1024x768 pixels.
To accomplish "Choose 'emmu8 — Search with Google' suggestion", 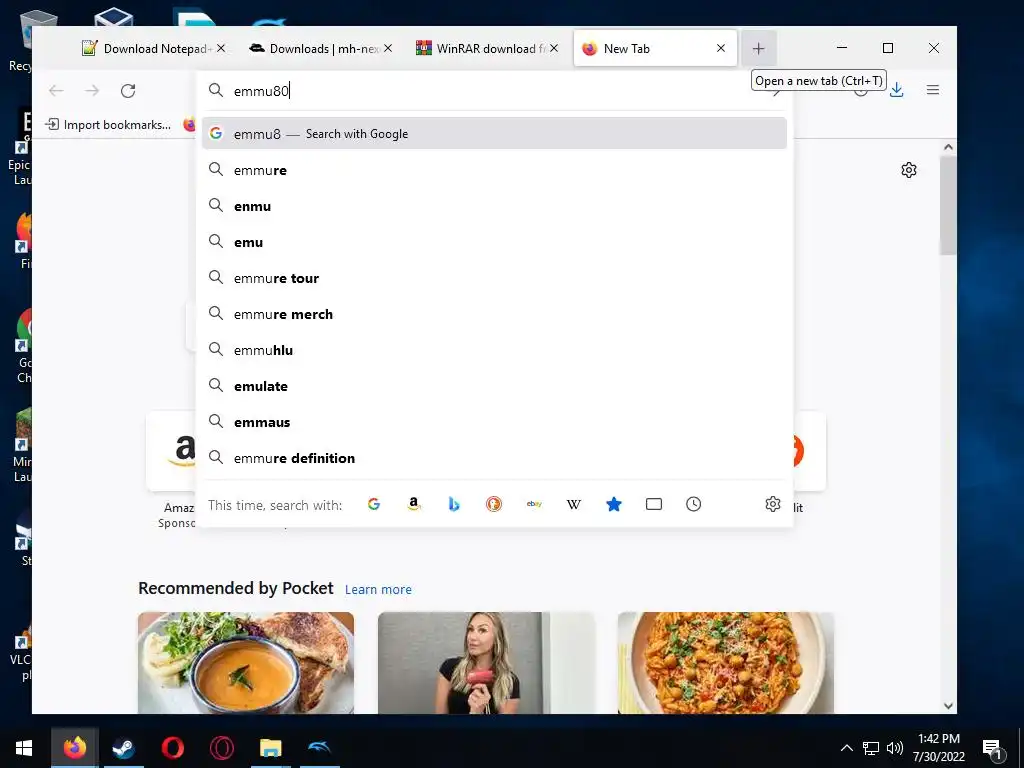I will coord(494,134).
